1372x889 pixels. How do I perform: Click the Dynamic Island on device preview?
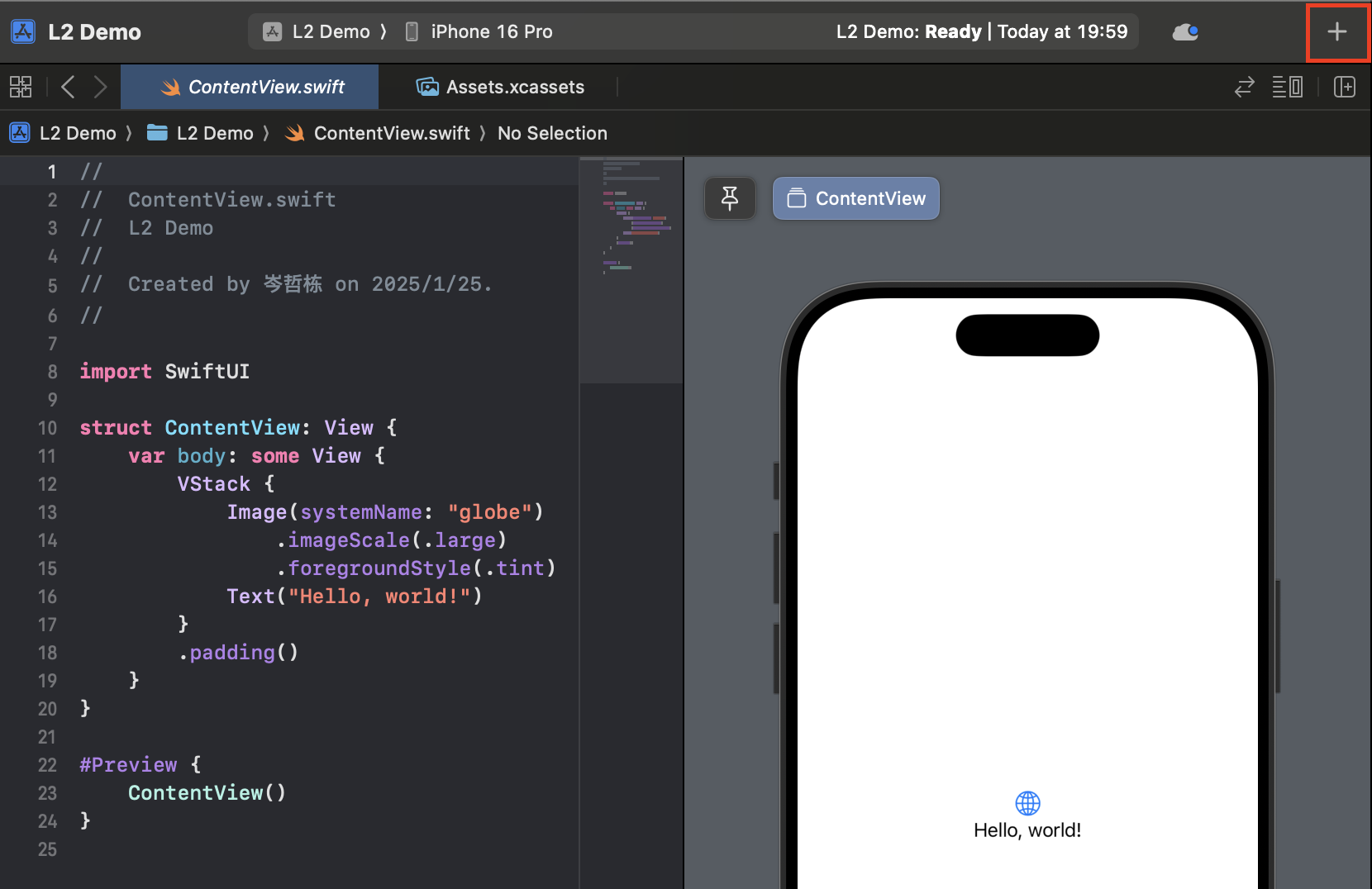(x=1027, y=335)
